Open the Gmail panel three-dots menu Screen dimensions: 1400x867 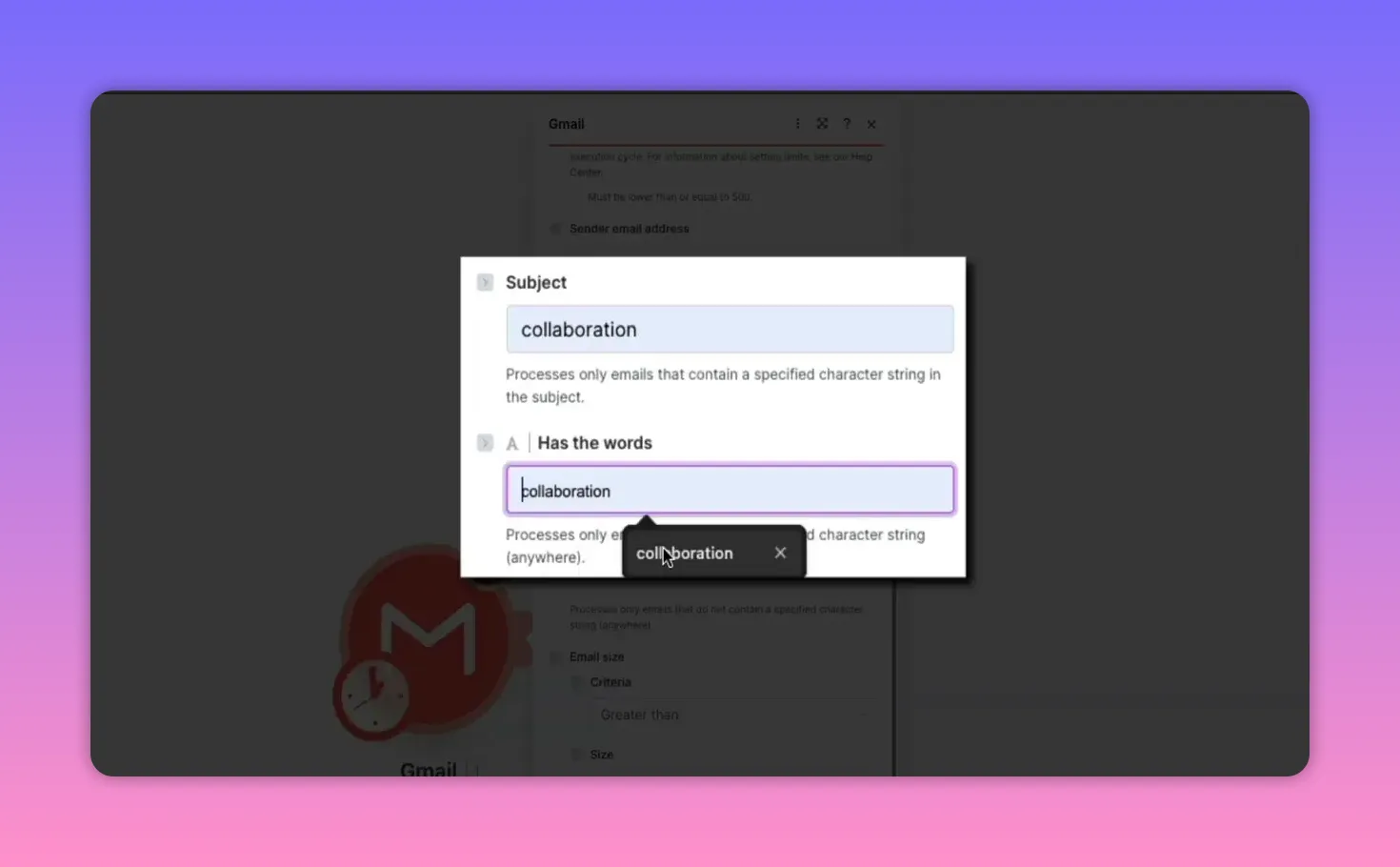[x=797, y=124]
